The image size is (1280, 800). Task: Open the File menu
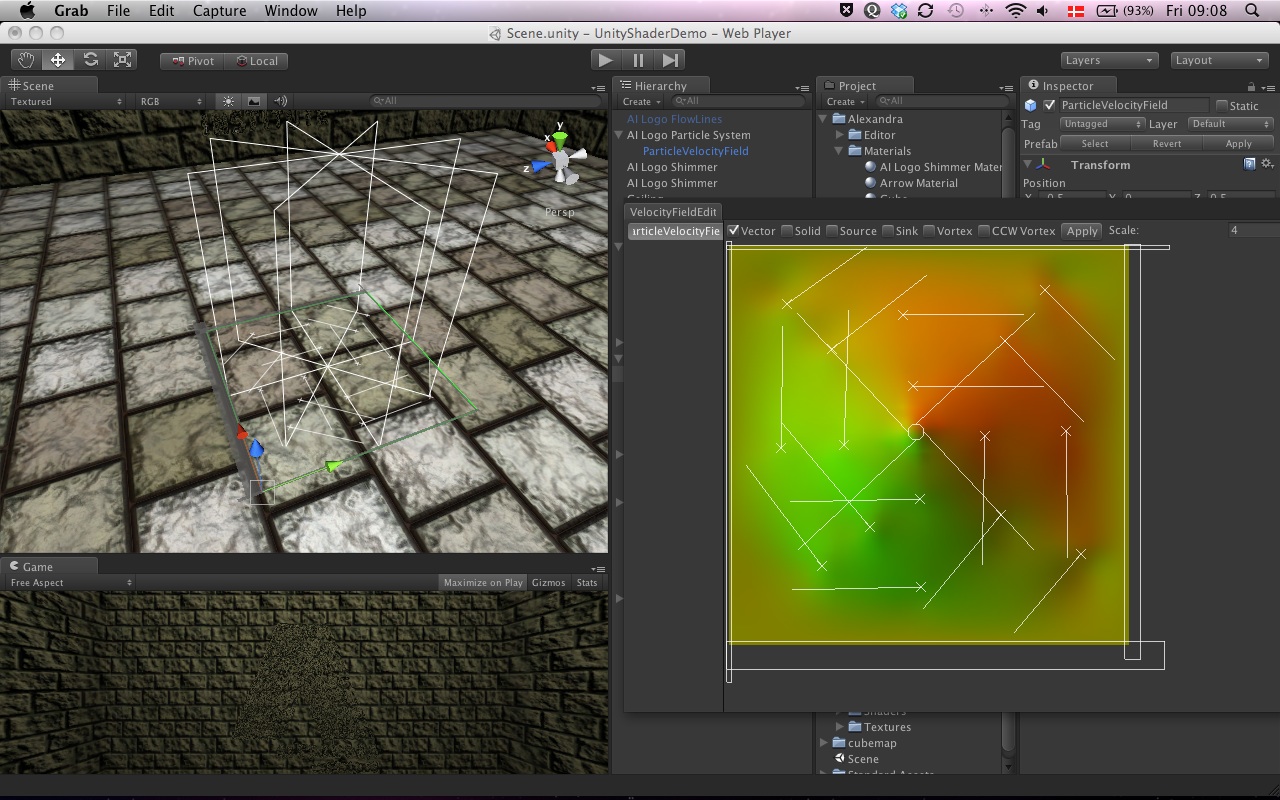click(118, 10)
